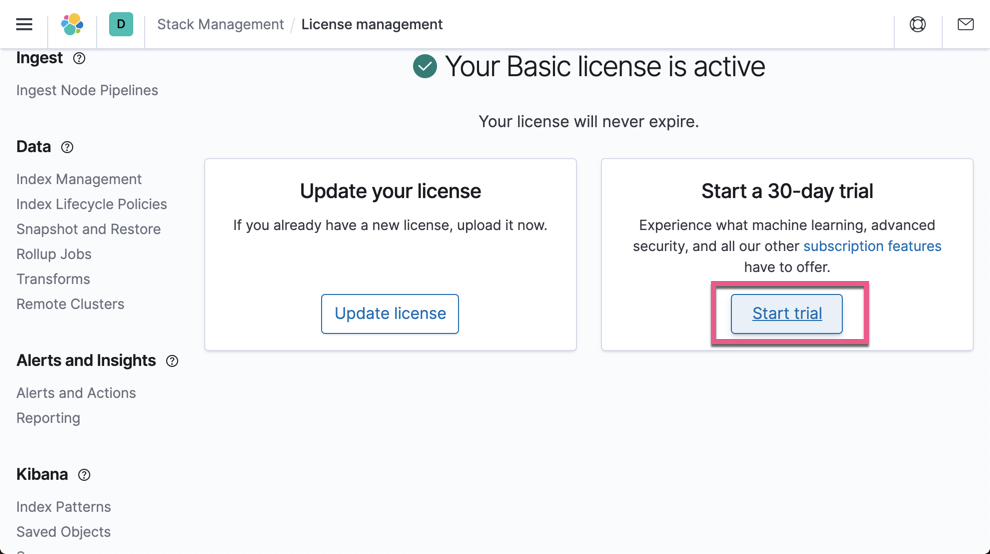Click the Start trial button
This screenshot has width=990, height=554.
787,313
